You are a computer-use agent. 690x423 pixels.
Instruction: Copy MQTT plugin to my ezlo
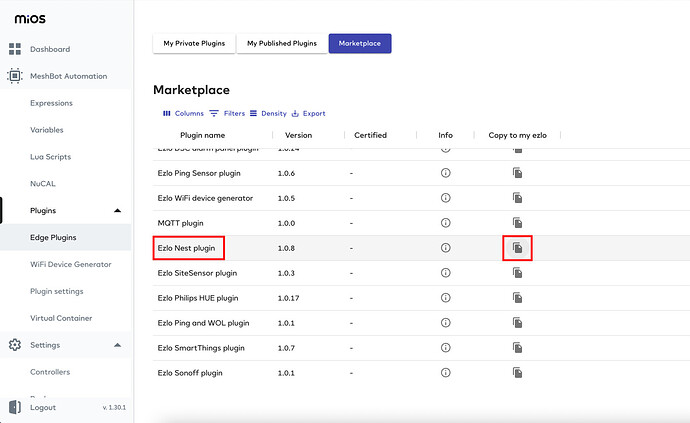click(518, 223)
